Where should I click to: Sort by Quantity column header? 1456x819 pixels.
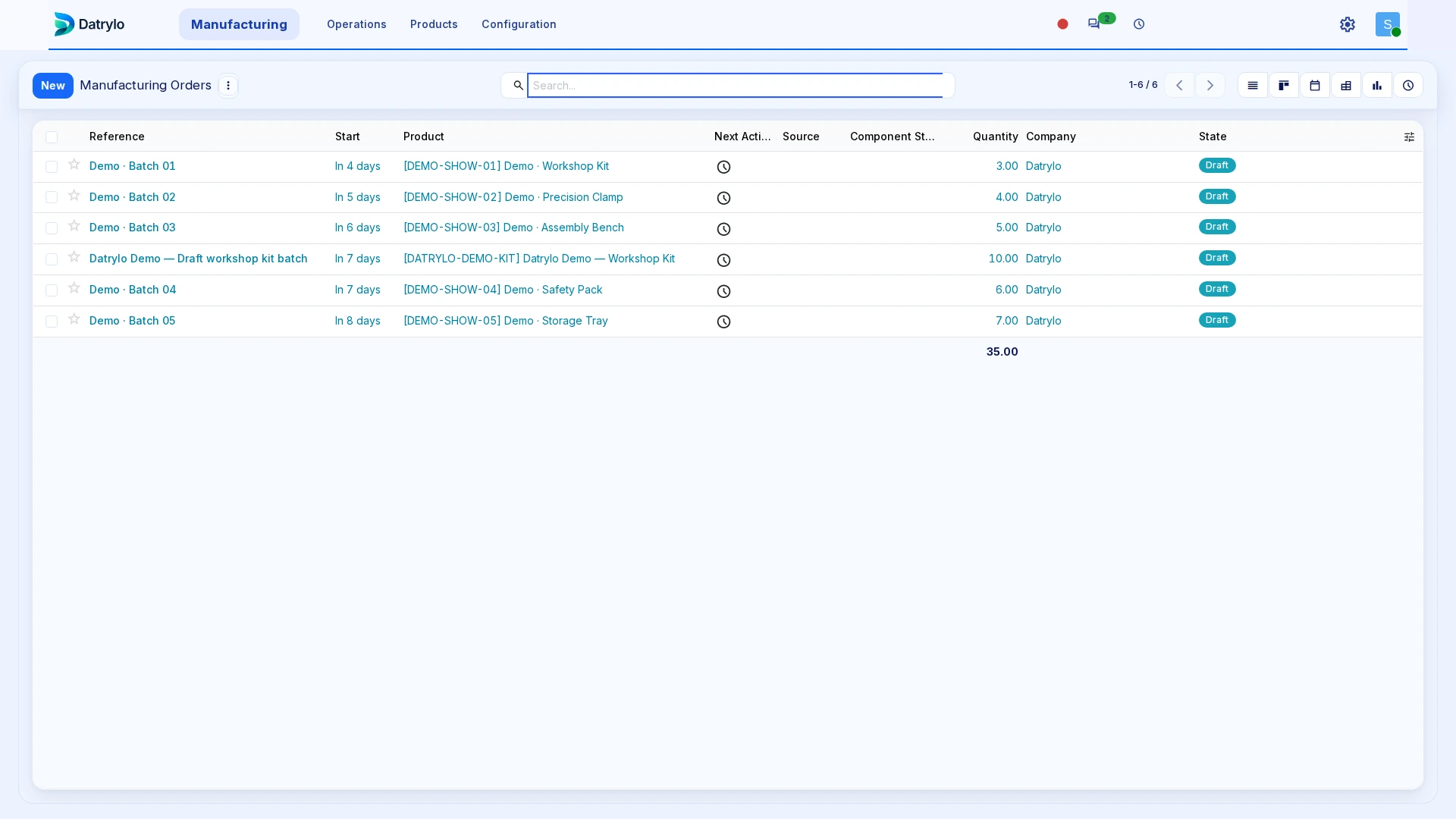995,136
